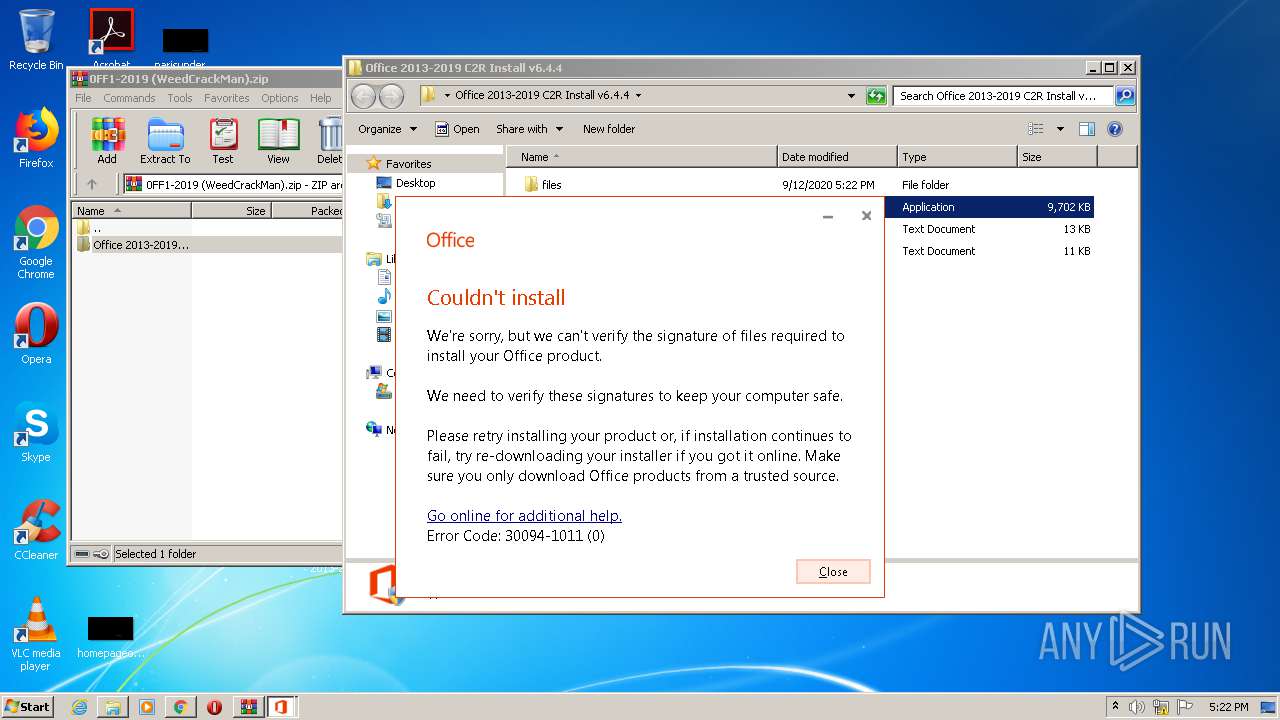This screenshot has width=1280, height=720.
Task: Sort Explorer by Type column
Action: click(x=957, y=157)
